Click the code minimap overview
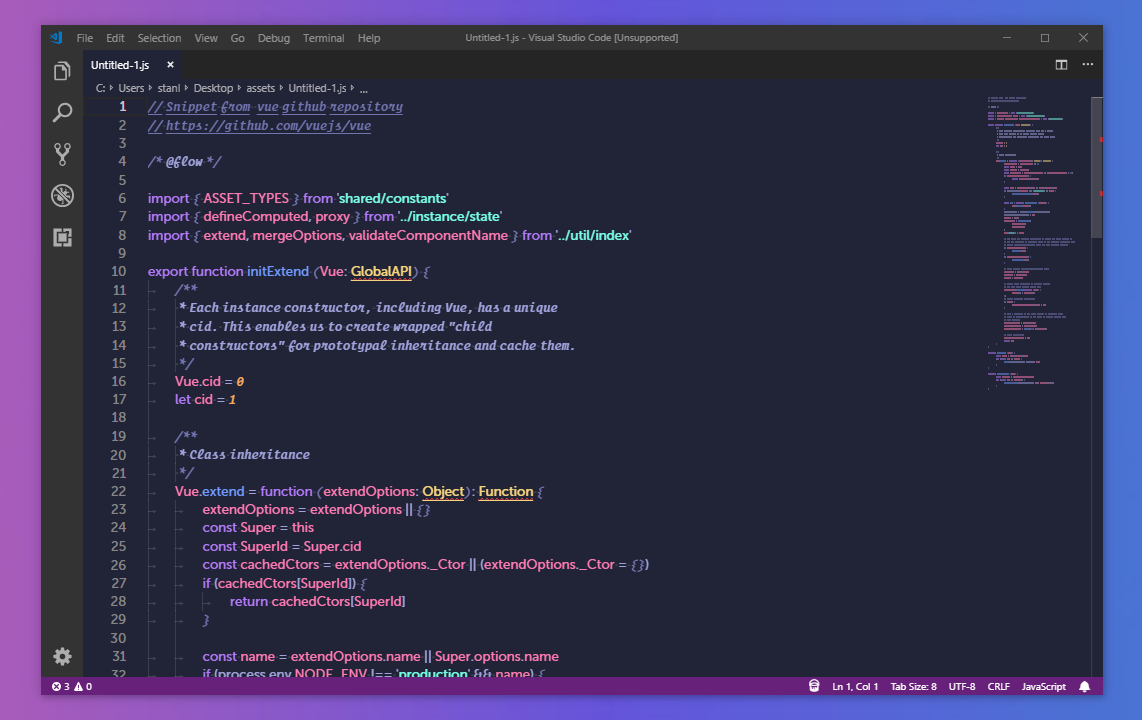Image resolution: width=1142 pixels, height=720 pixels. coord(1031,242)
